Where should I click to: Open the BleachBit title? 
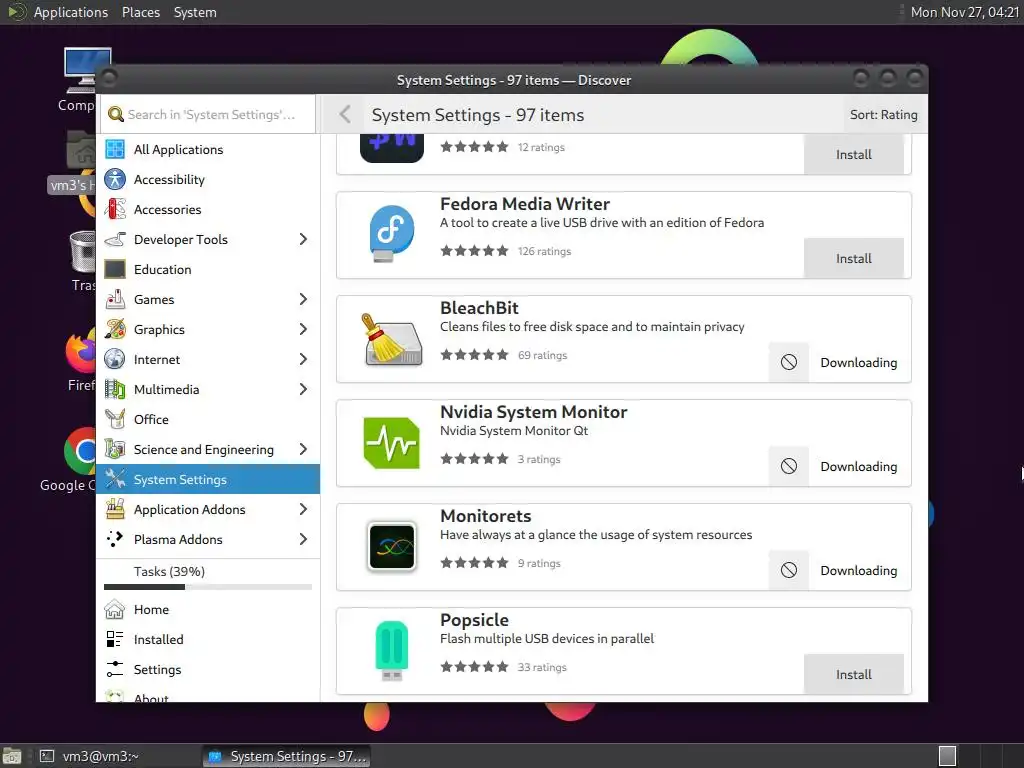(x=479, y=308)
